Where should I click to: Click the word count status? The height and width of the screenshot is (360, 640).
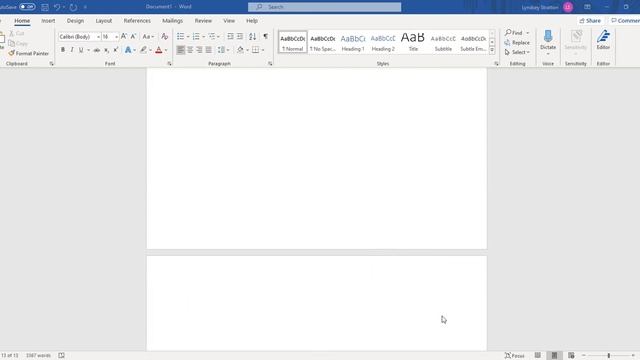[x=38, y=356]
